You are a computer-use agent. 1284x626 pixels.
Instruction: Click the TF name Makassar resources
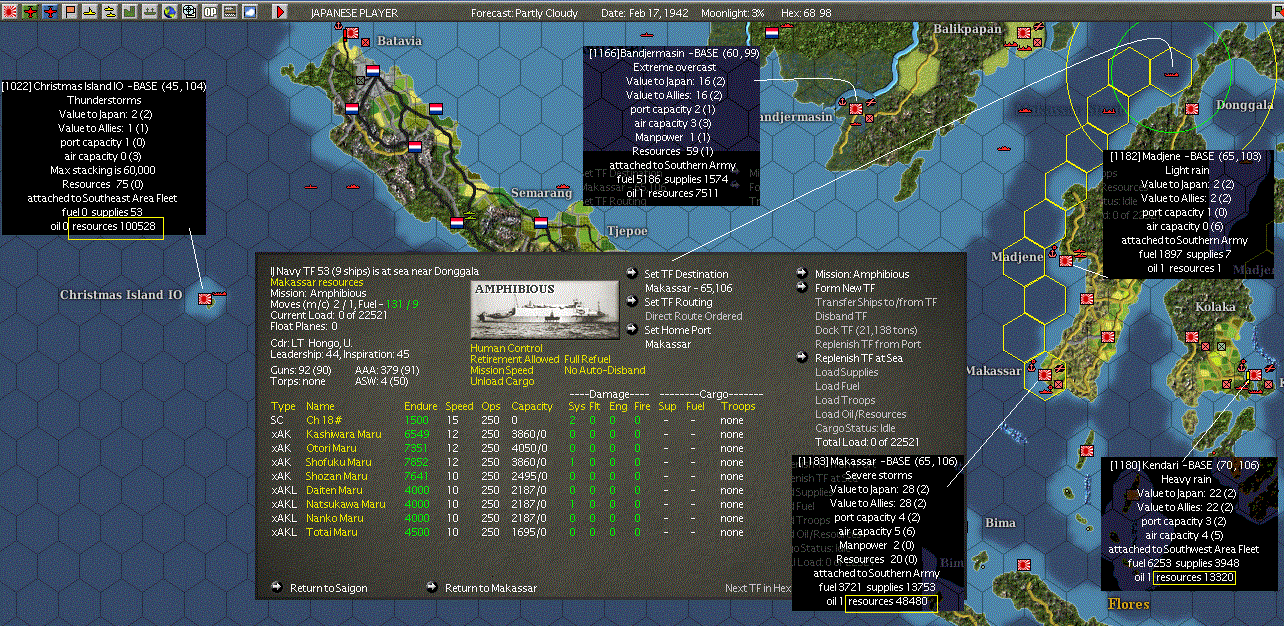317,283
